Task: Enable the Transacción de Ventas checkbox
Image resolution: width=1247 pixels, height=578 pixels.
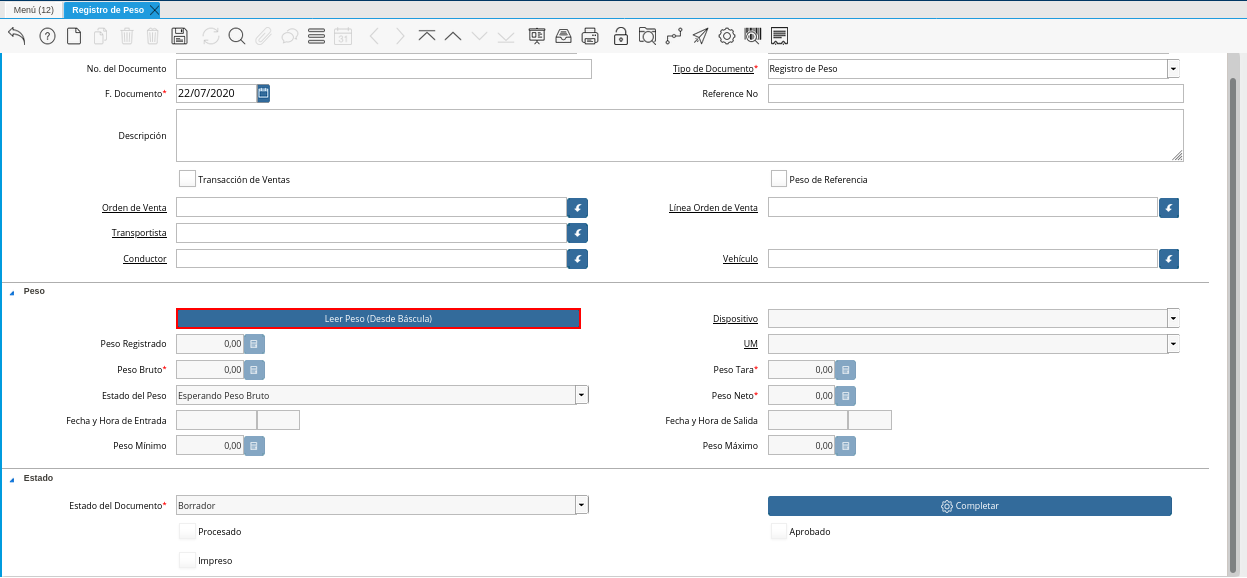Action: click(187, 179)
